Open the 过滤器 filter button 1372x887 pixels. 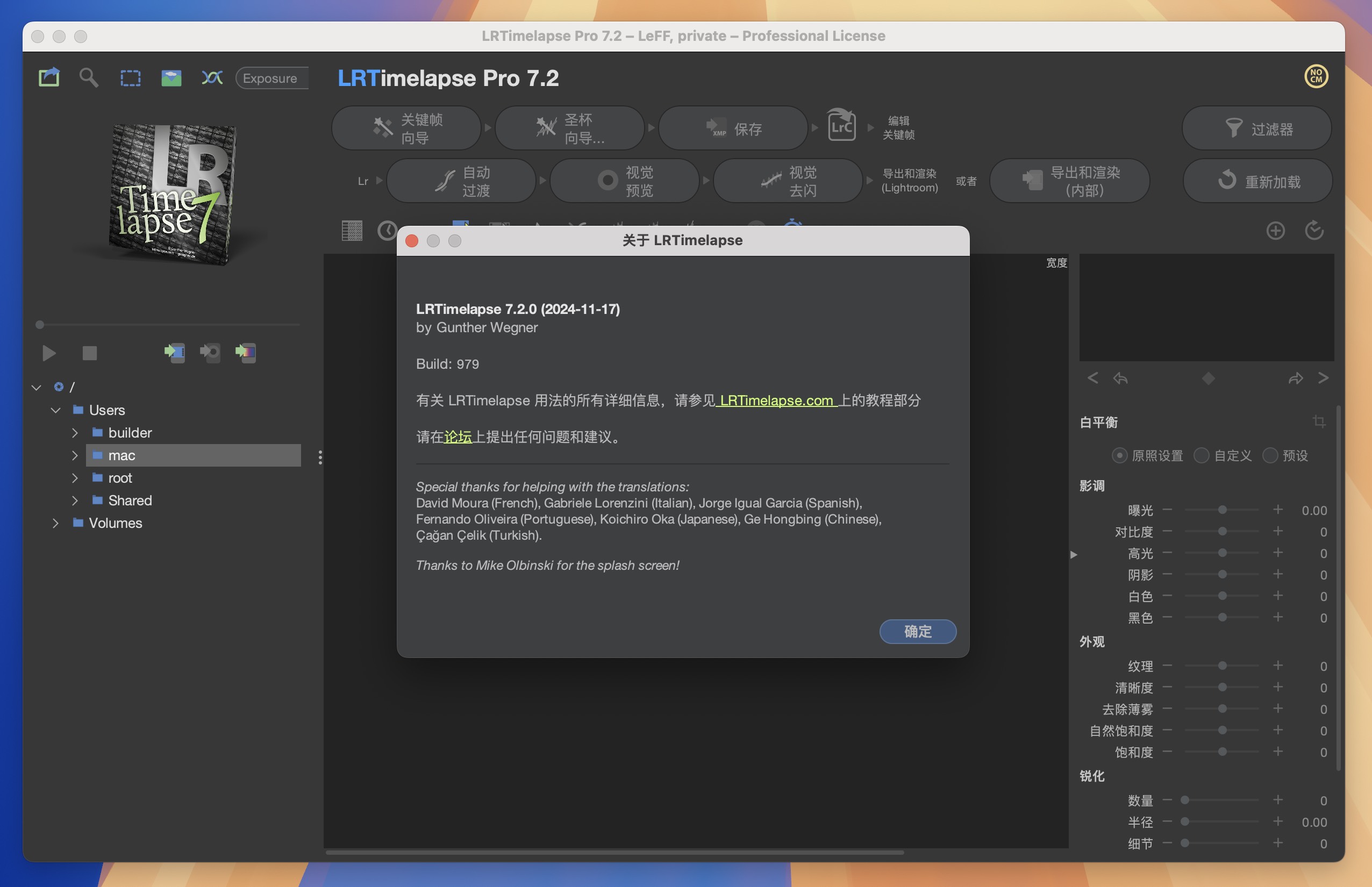[x=1257, y=128]
